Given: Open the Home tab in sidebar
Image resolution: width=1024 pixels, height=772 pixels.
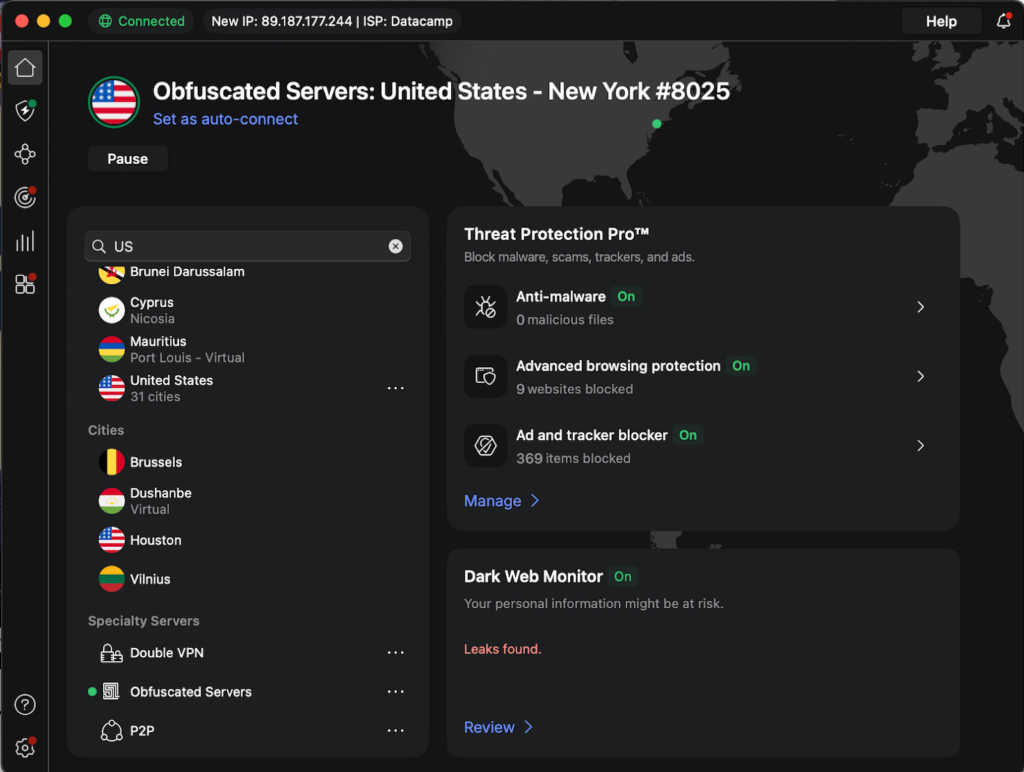Looking at the screenshot, I should click(25, 67).
